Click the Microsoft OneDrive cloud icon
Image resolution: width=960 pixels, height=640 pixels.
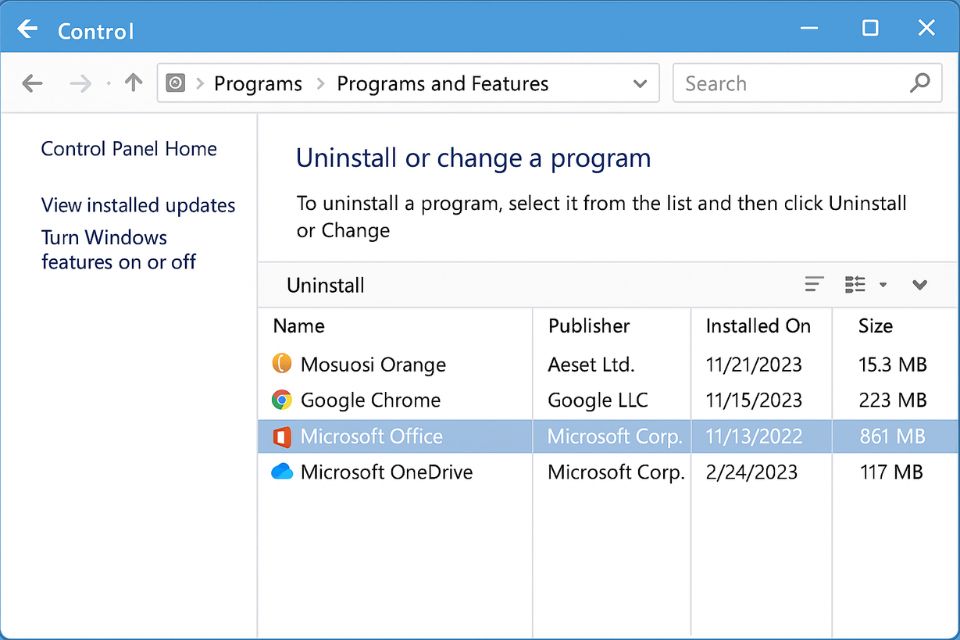pyautogui.click(x=282, y=472)
